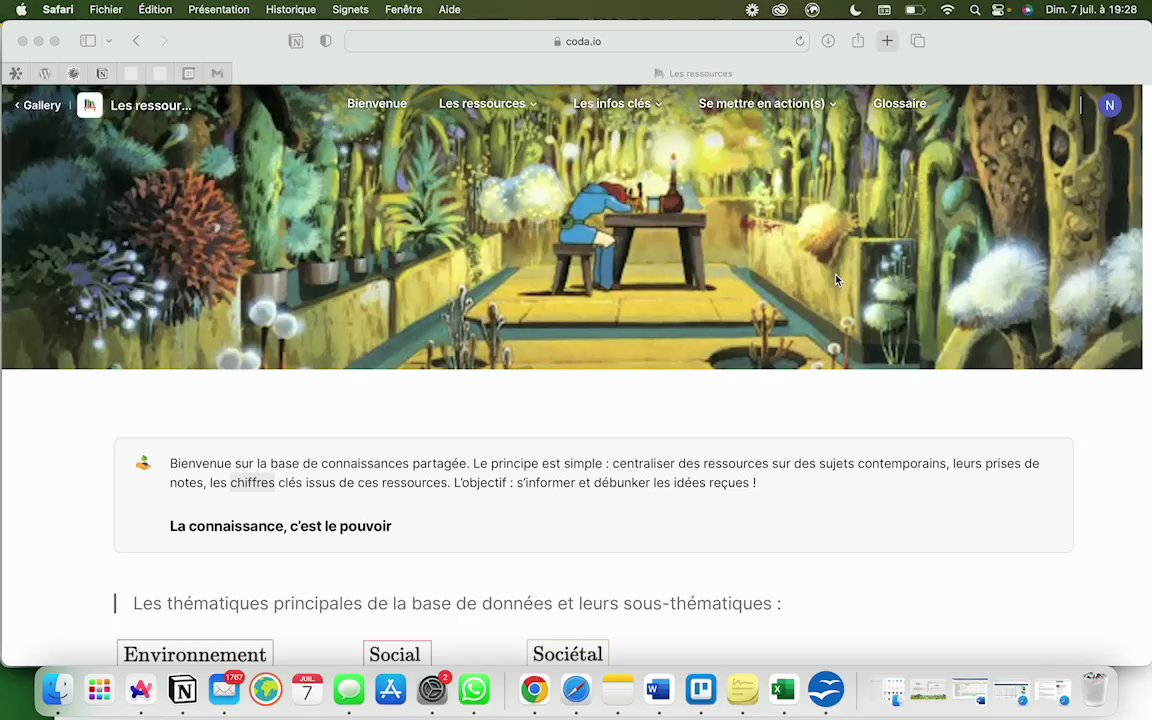Screen dimensions: 1152x720
Task: Select the Les ressources tab
Action: [692, 73]
